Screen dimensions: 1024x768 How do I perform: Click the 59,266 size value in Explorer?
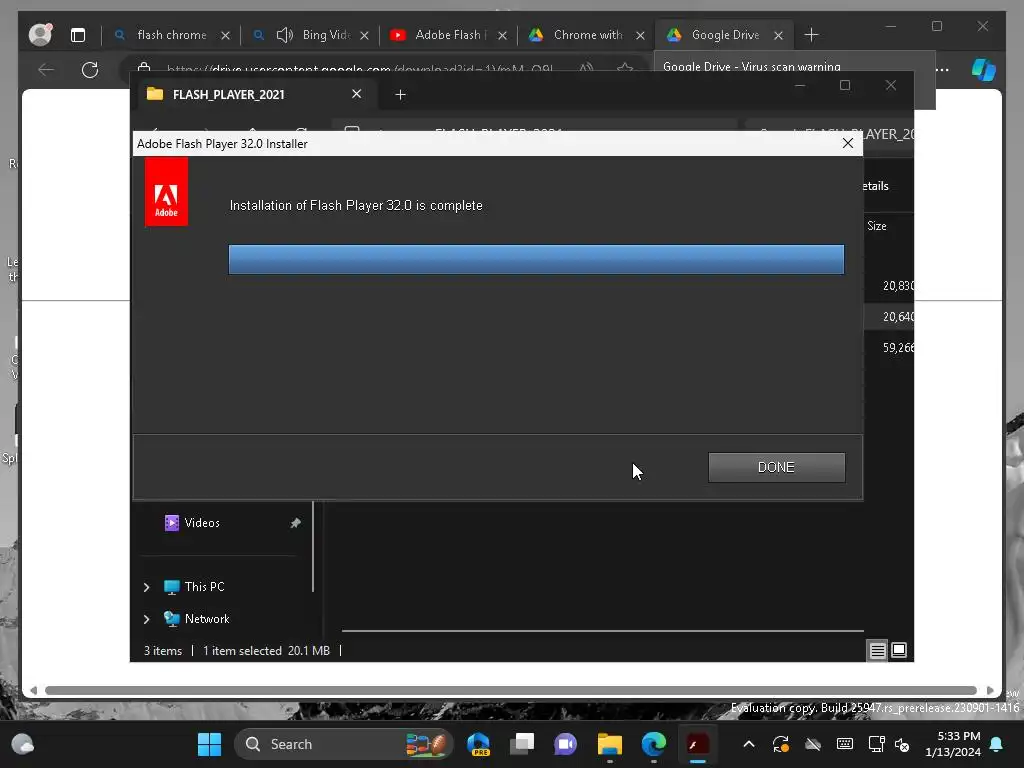click(899, 347)
